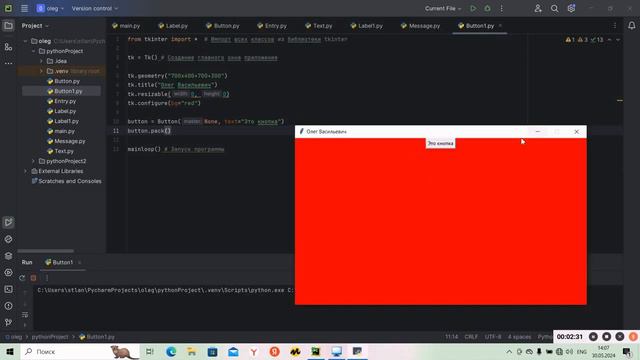640x360 pixels.
Task: Stop the screen recording in overlay
Action: point(607,337)
